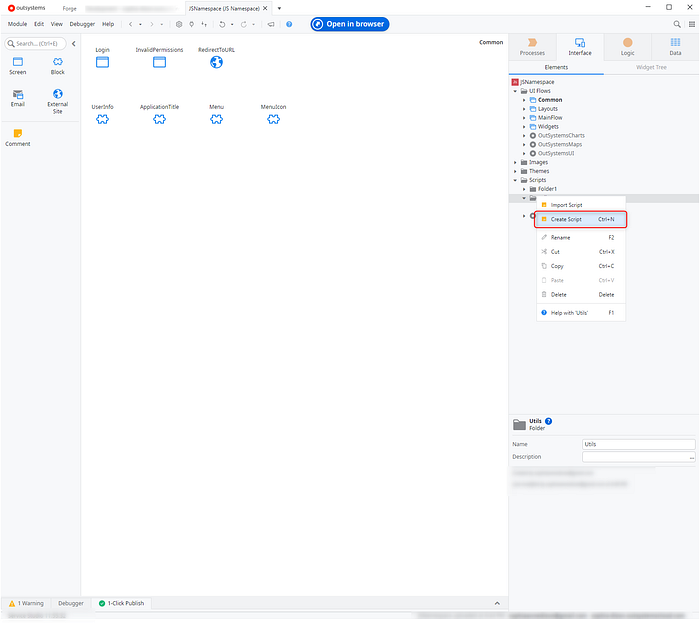Click the Description input field
700x625 pixels.
pos(636,456)
